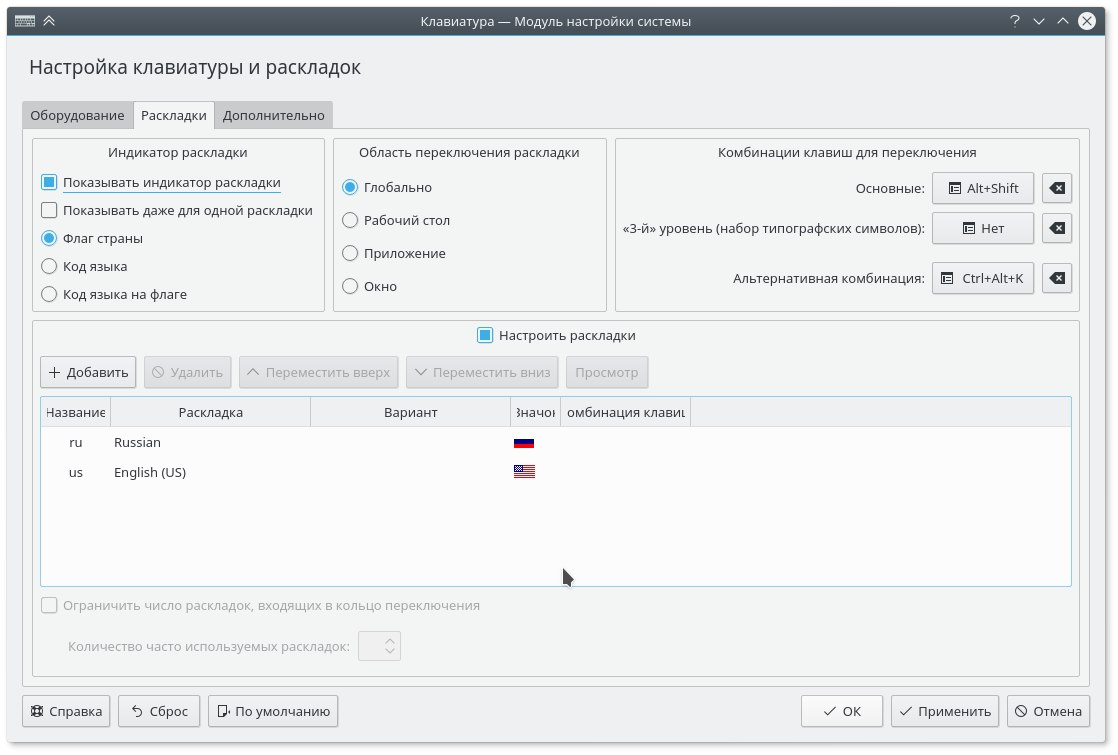Enable 'Показывать даже для одной раскладки'

pos(49,210)
